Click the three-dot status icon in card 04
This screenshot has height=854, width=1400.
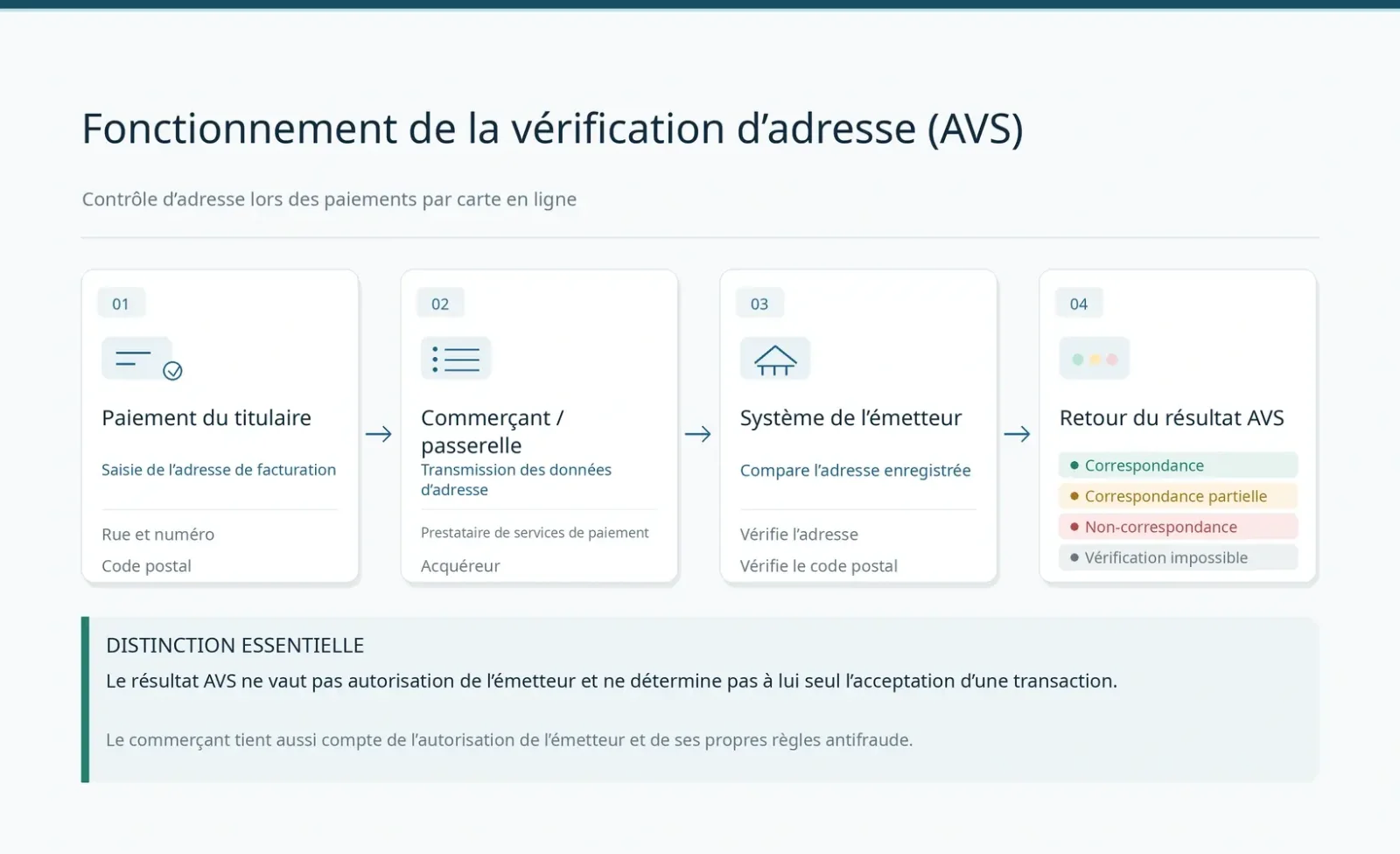1095,359
